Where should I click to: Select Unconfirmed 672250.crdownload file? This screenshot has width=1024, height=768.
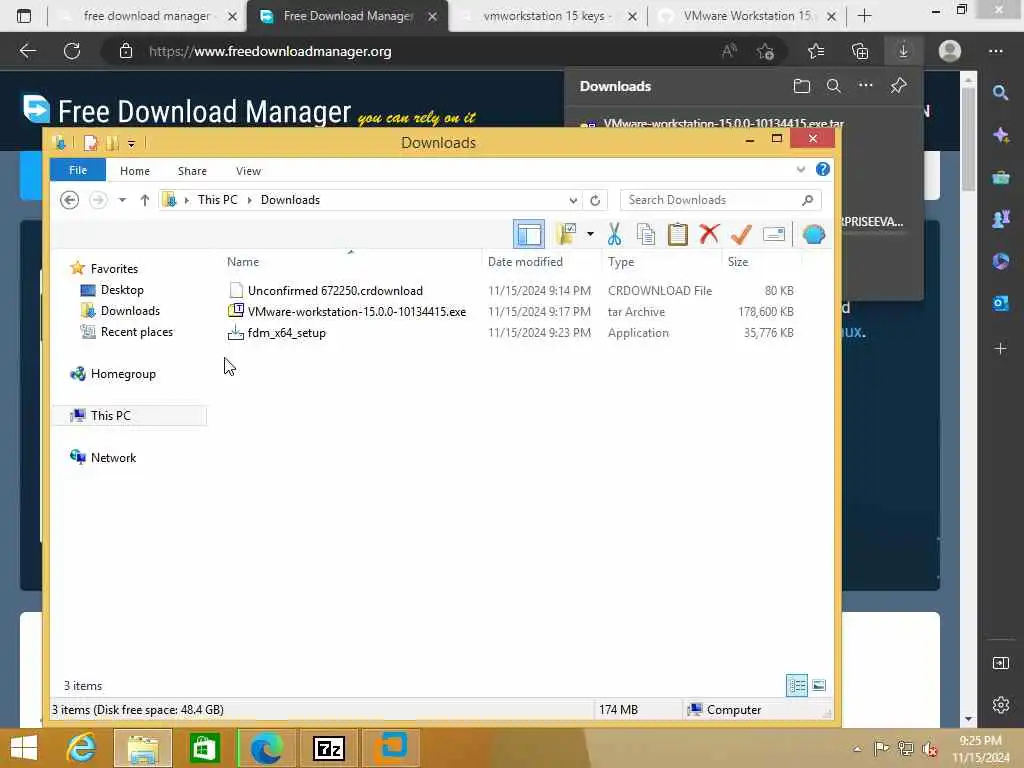click(335, 291)
